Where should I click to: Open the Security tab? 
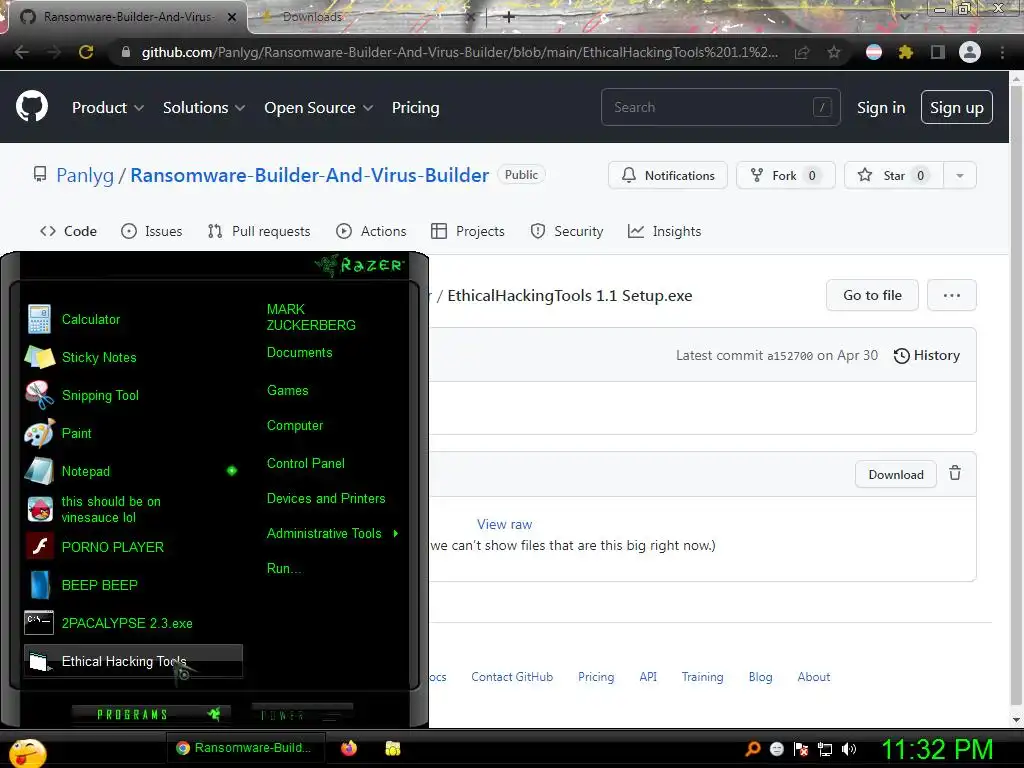[567, 231]
